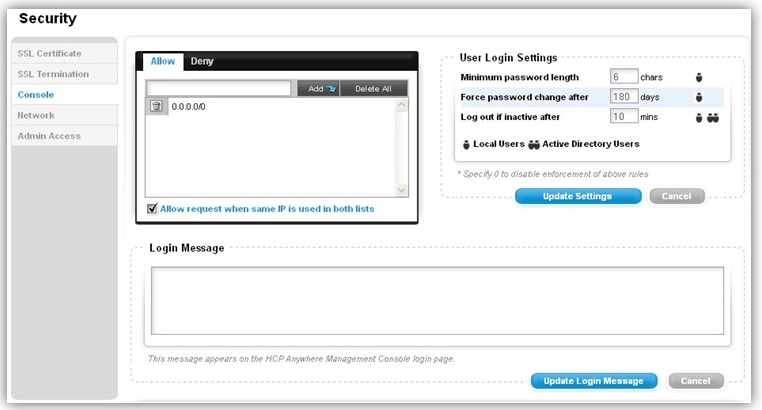Click the IP list scrollbar up arrow

tap(401, 104)
